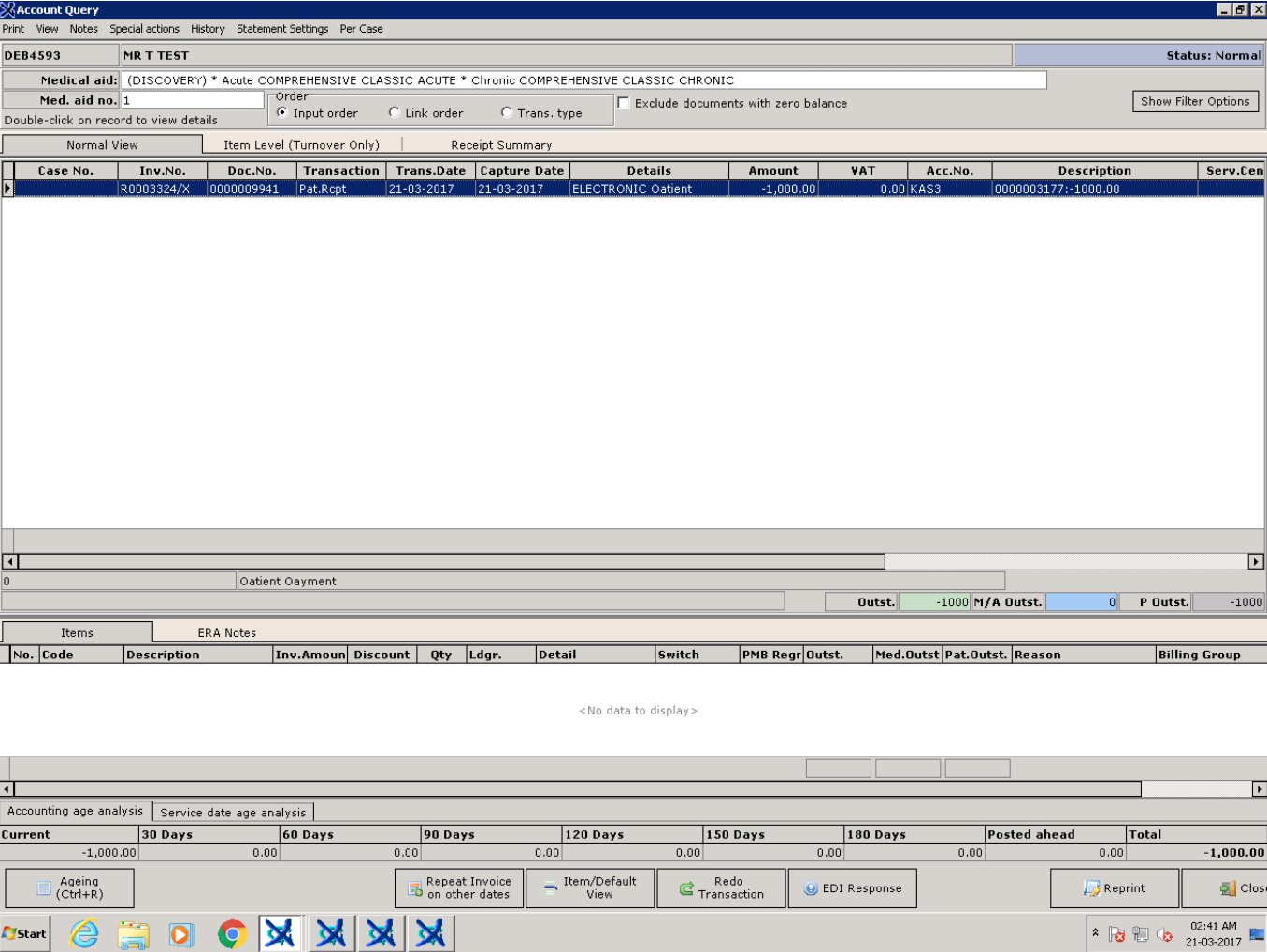Launch Google Chrome from the taskbar
1267x952 pixels.
[x=232, y=932]
